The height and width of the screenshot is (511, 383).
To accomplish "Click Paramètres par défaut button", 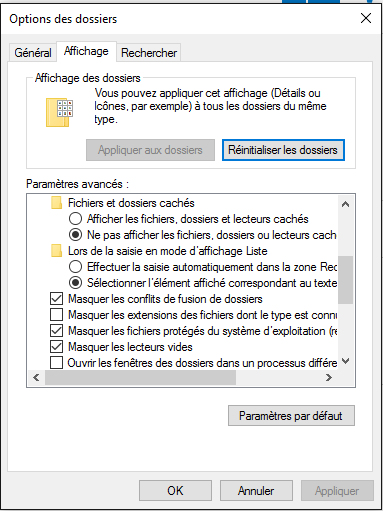I will [x=291, y=416].
